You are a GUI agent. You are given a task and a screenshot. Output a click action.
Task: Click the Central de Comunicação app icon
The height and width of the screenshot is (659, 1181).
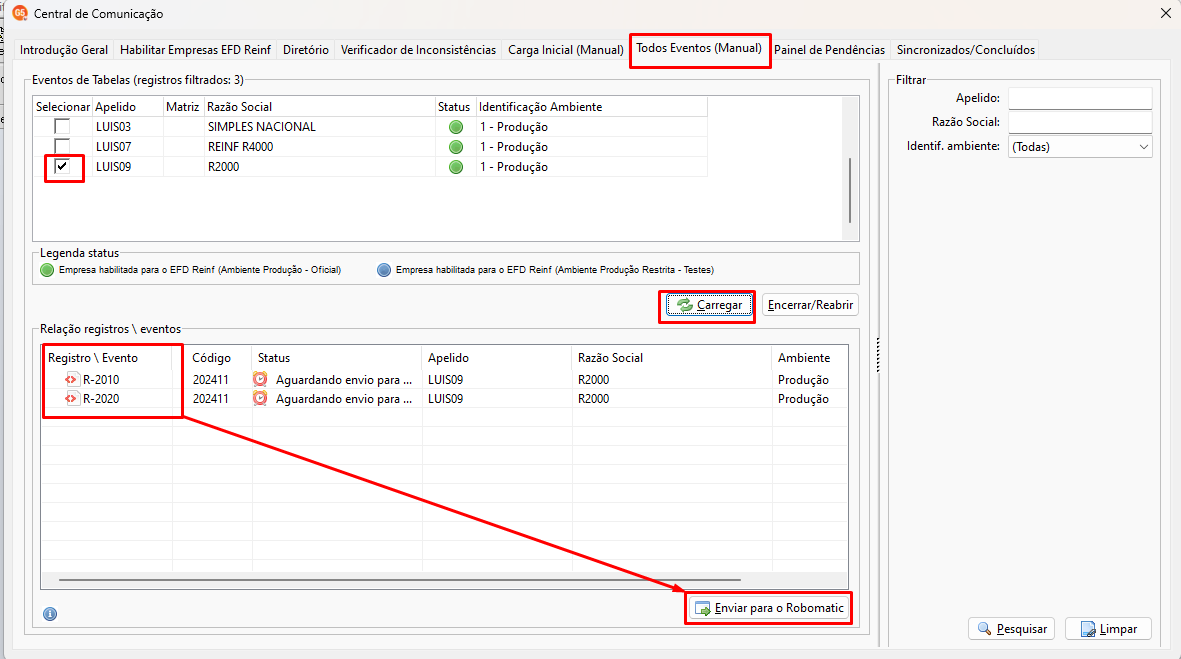click(x=20, y=14)
